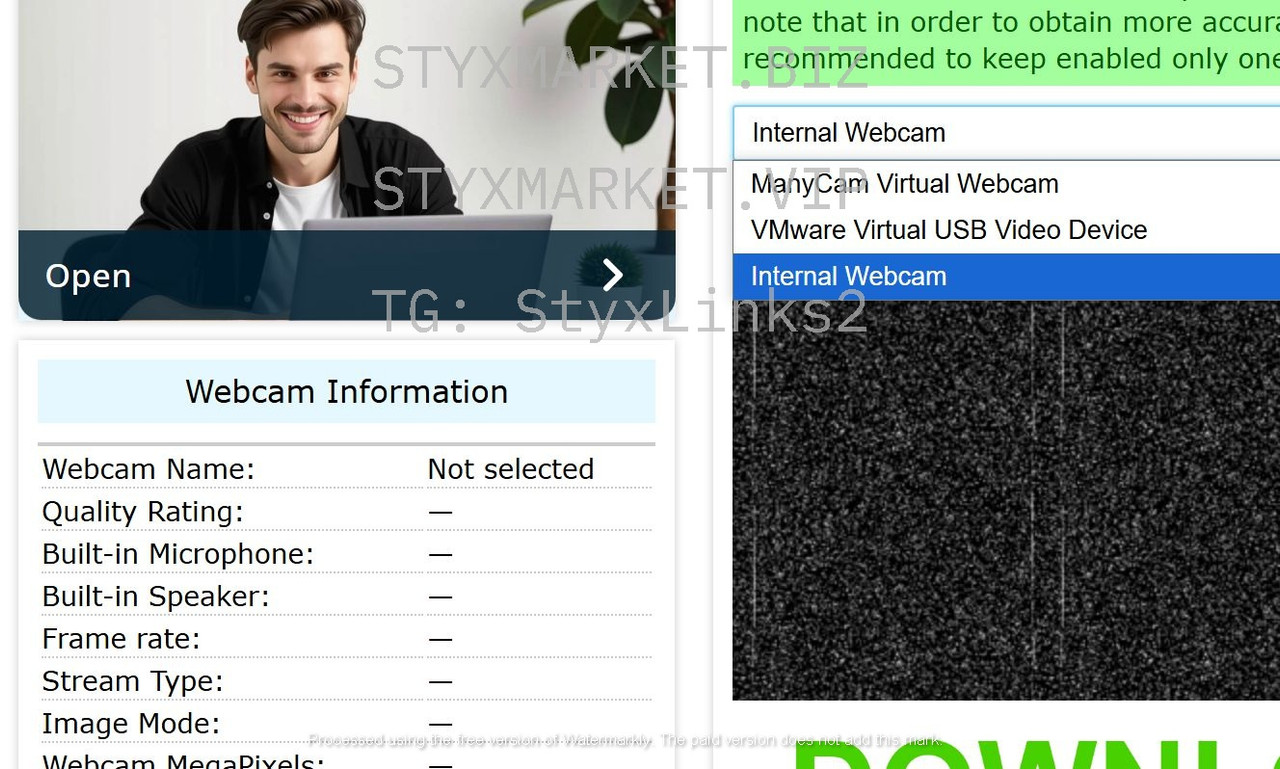Image resolution: width=1280 pixels, height=769 pixels.
Task: Choose VMware Virtual USB Video Device option
Action: tap(948, 230)
